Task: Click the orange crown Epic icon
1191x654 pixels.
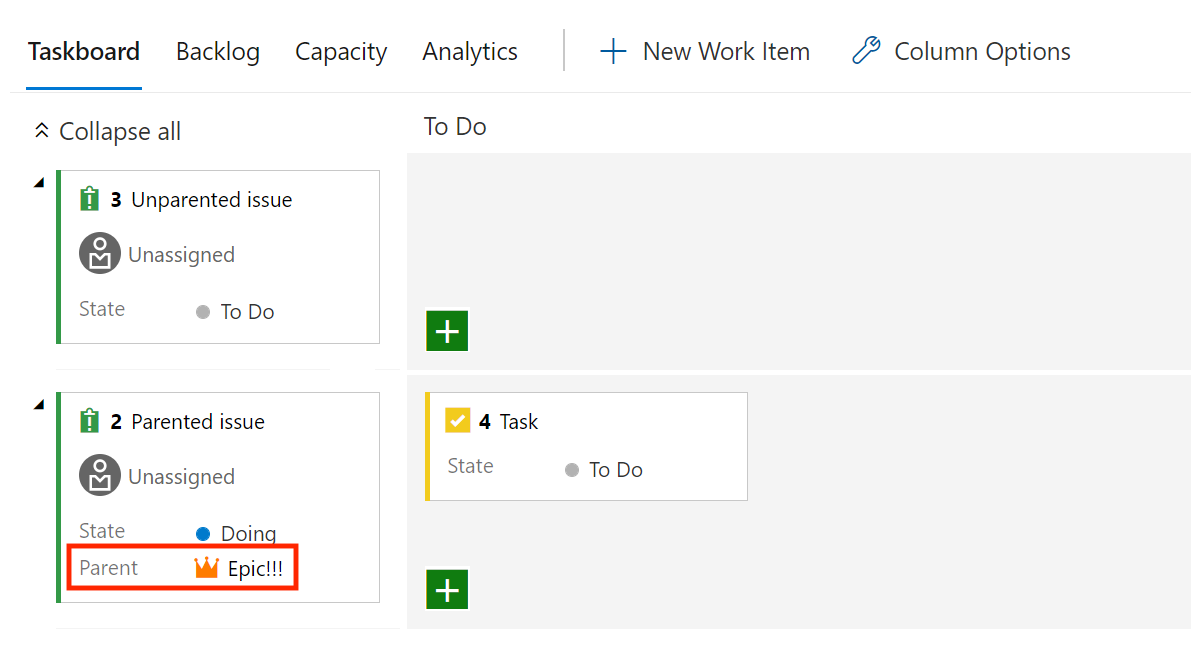Action: coord(206,567)
